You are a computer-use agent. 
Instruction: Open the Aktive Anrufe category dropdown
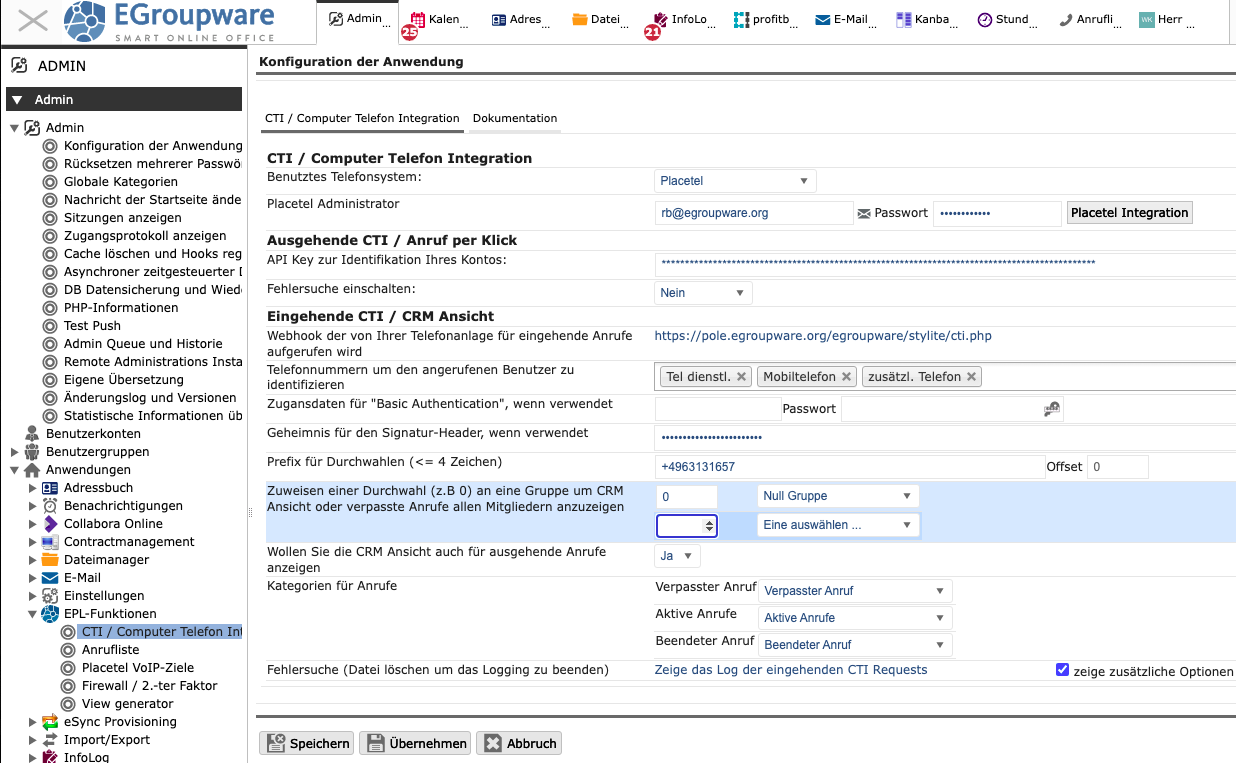[x=856, y=618]
